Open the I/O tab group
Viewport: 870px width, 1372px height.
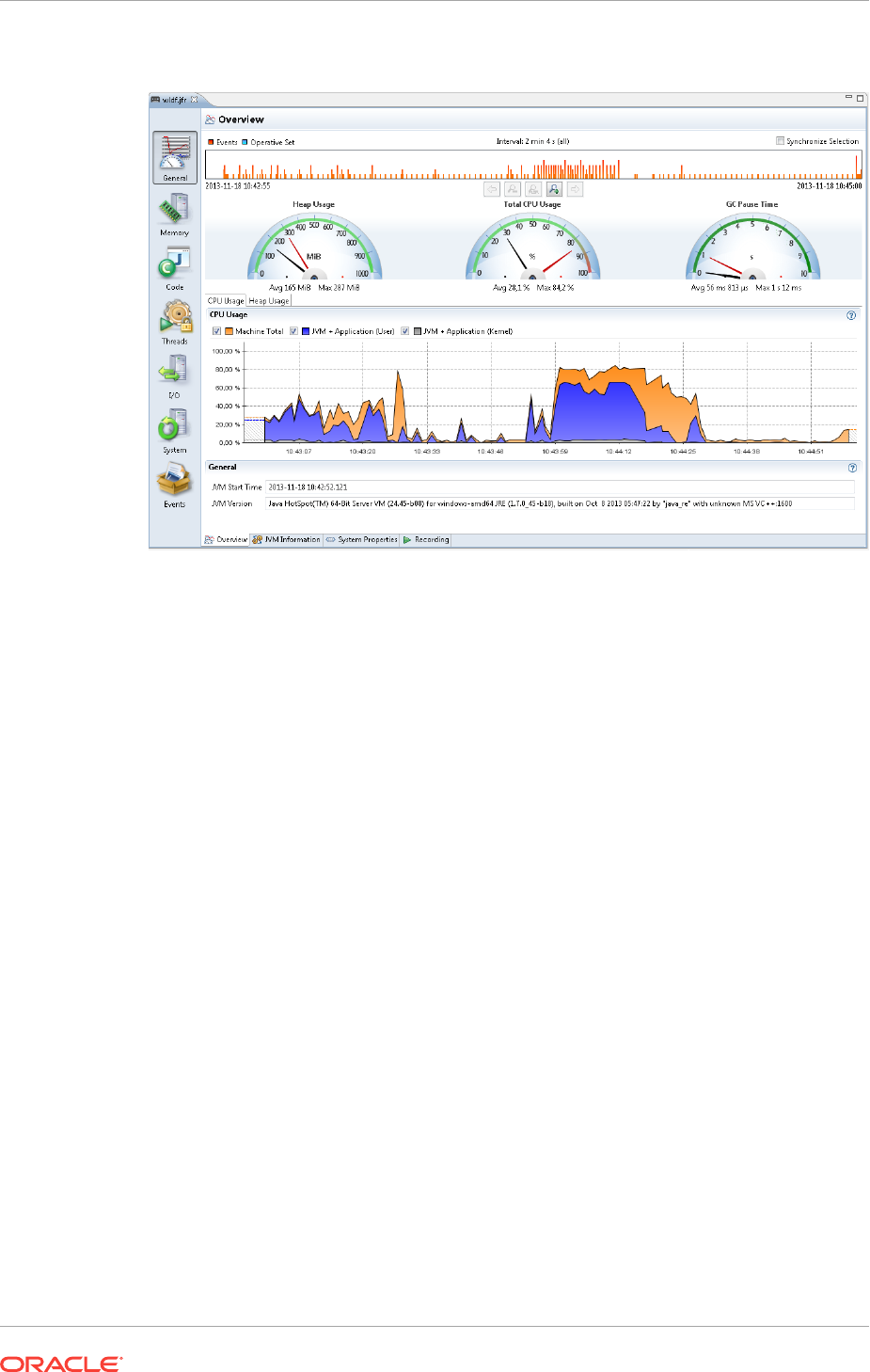(174, 378)
